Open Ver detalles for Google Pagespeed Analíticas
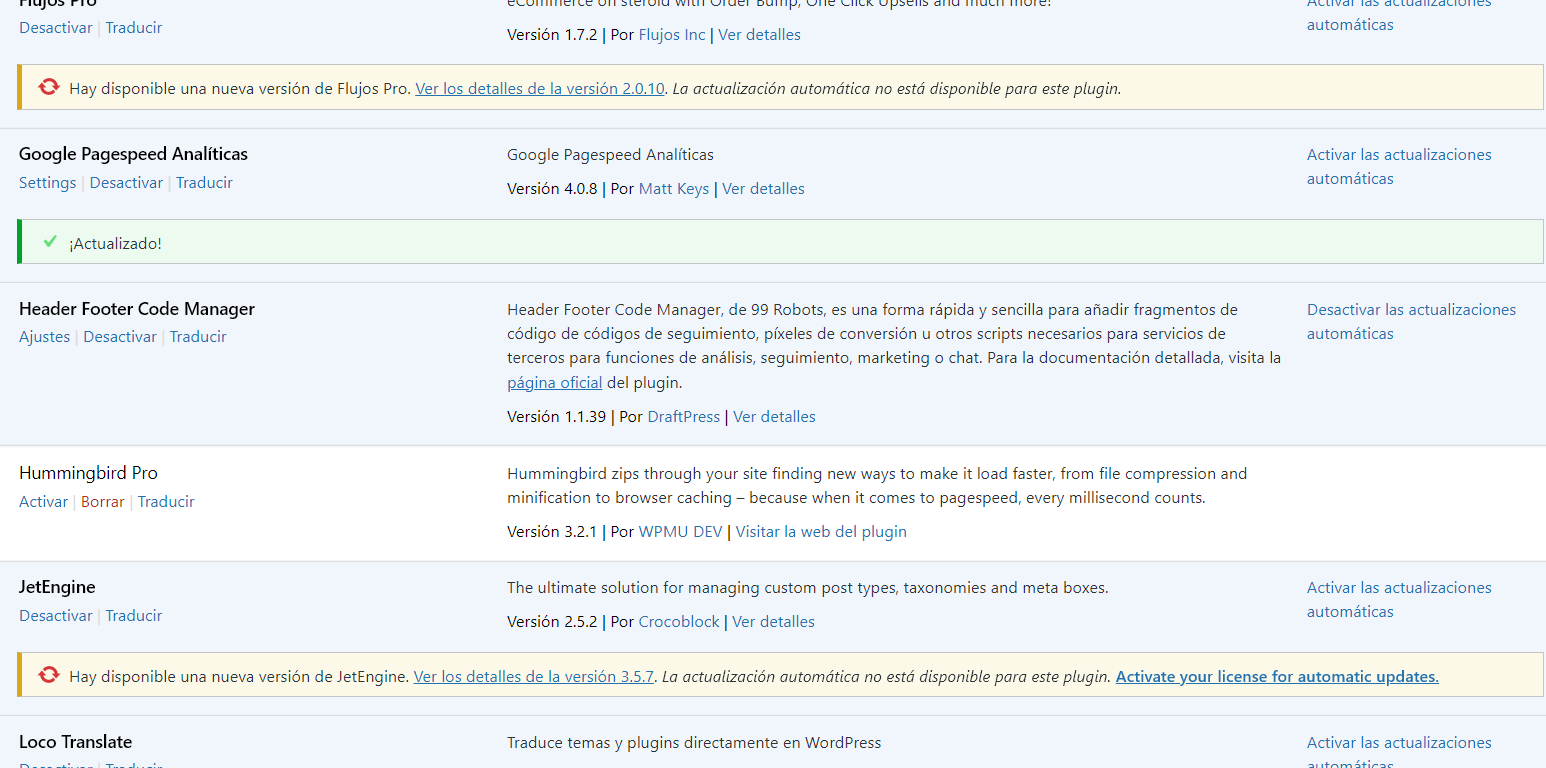Screen dimensions: 1546x768 click(x=763, y=188)
